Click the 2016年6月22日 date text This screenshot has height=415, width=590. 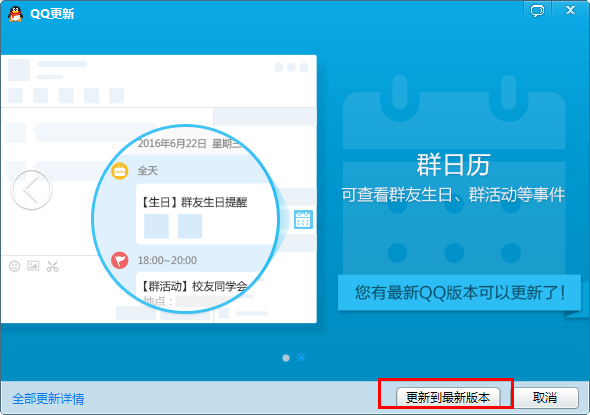click(x=172, y=143)
